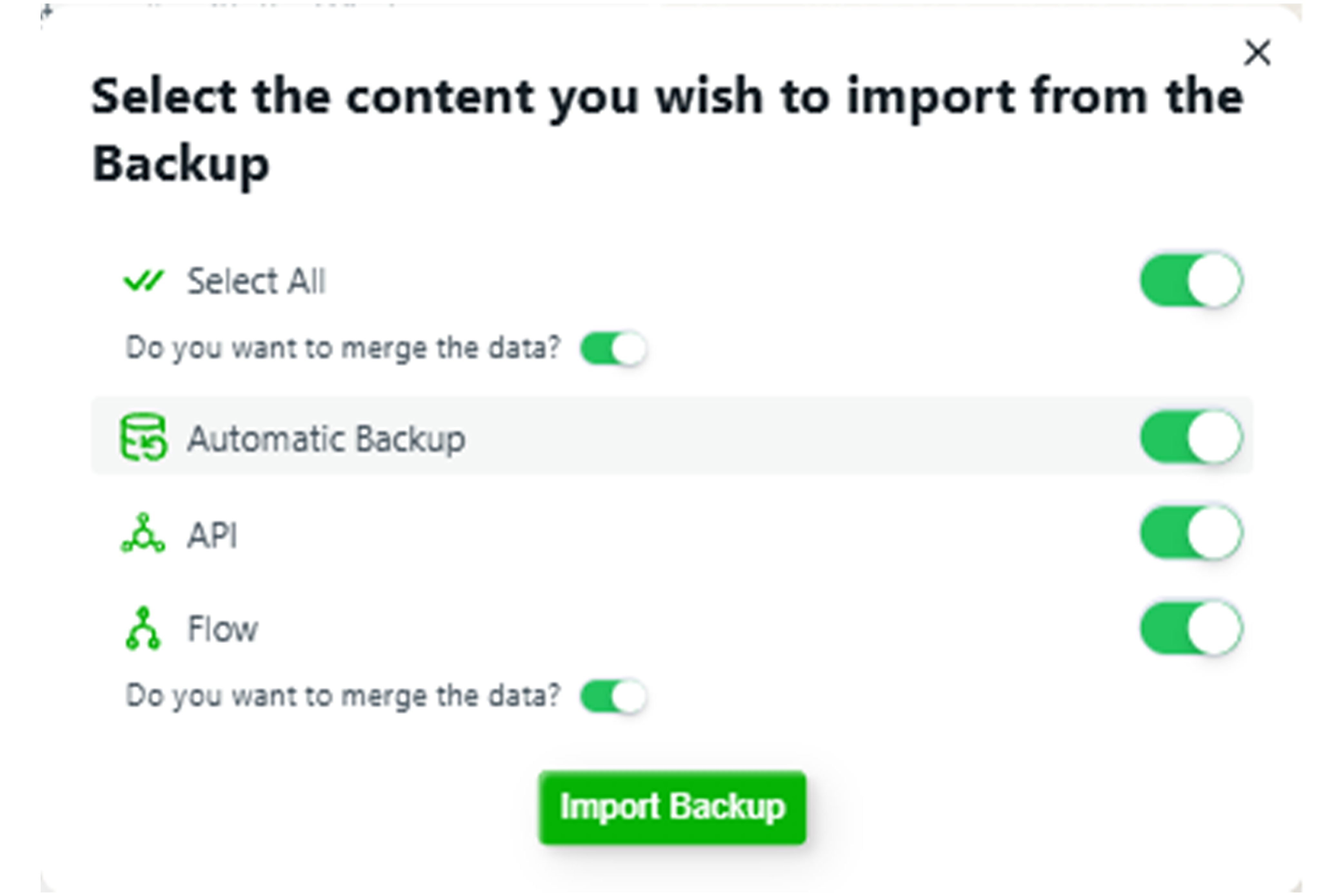Click the Automatic Backup label text
Viewport: 1344px width, 896px height.
click(x=326, y=439)
